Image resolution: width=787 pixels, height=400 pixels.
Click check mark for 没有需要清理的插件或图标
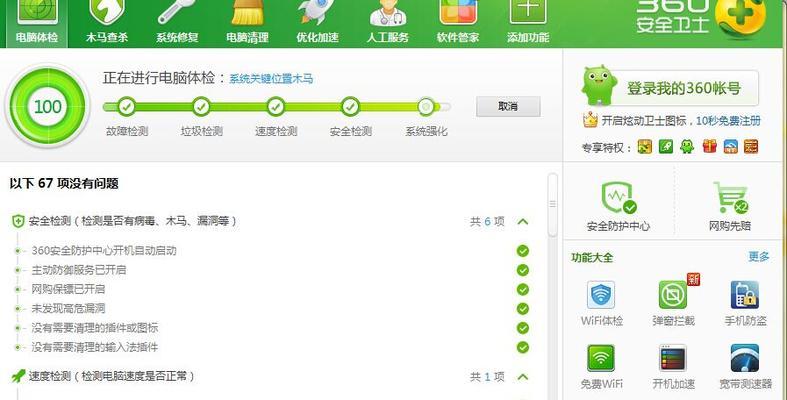click(x=523, y=328)
